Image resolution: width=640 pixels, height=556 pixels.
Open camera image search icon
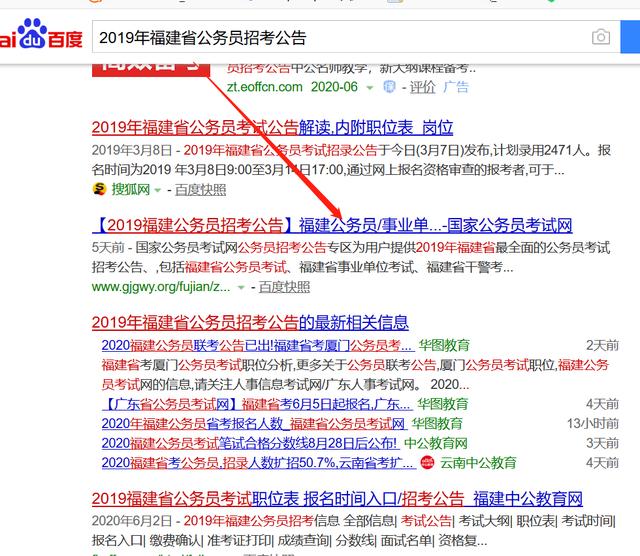(601, 37)
